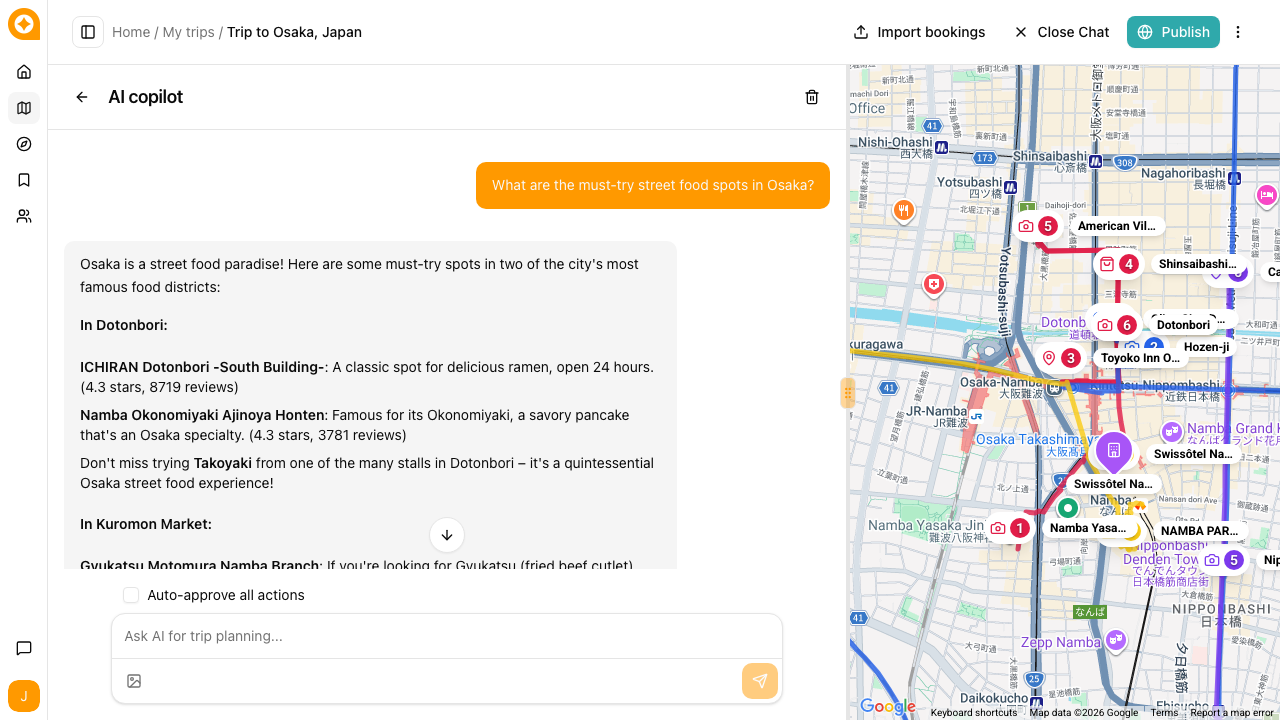Select red camera marker number 5 on map
Image resolution: width=1280 pixels, height=720 pixels.
pyautogui.click(x=1037, y=226)
